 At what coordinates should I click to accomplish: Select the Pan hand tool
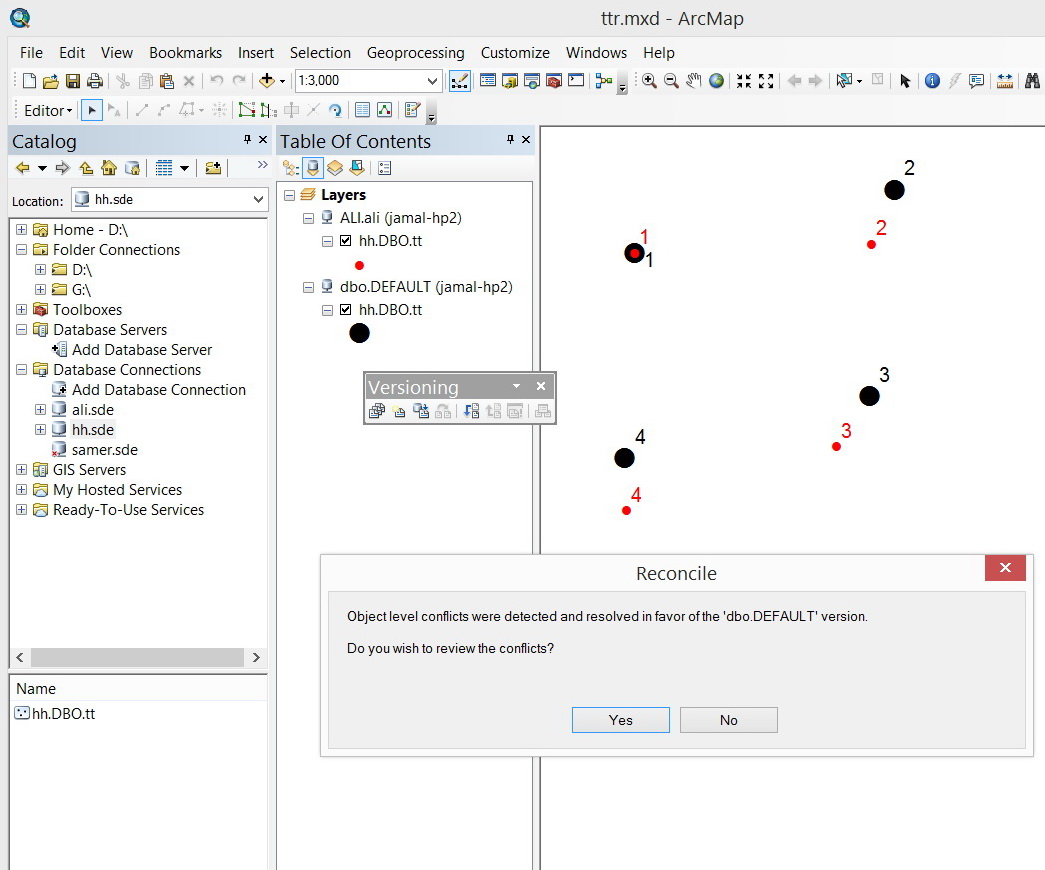(x=694, y=81)
